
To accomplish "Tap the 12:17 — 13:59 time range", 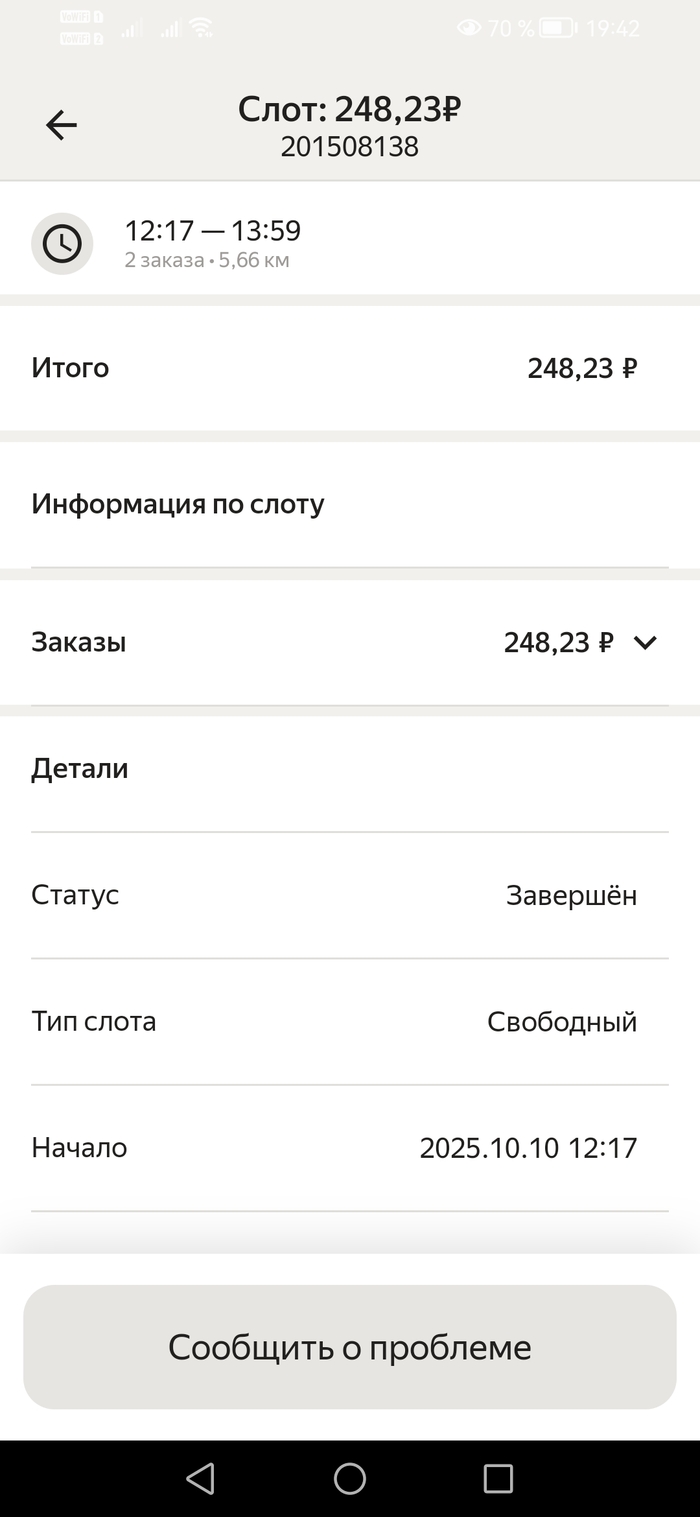I will [x=212, y=231].
